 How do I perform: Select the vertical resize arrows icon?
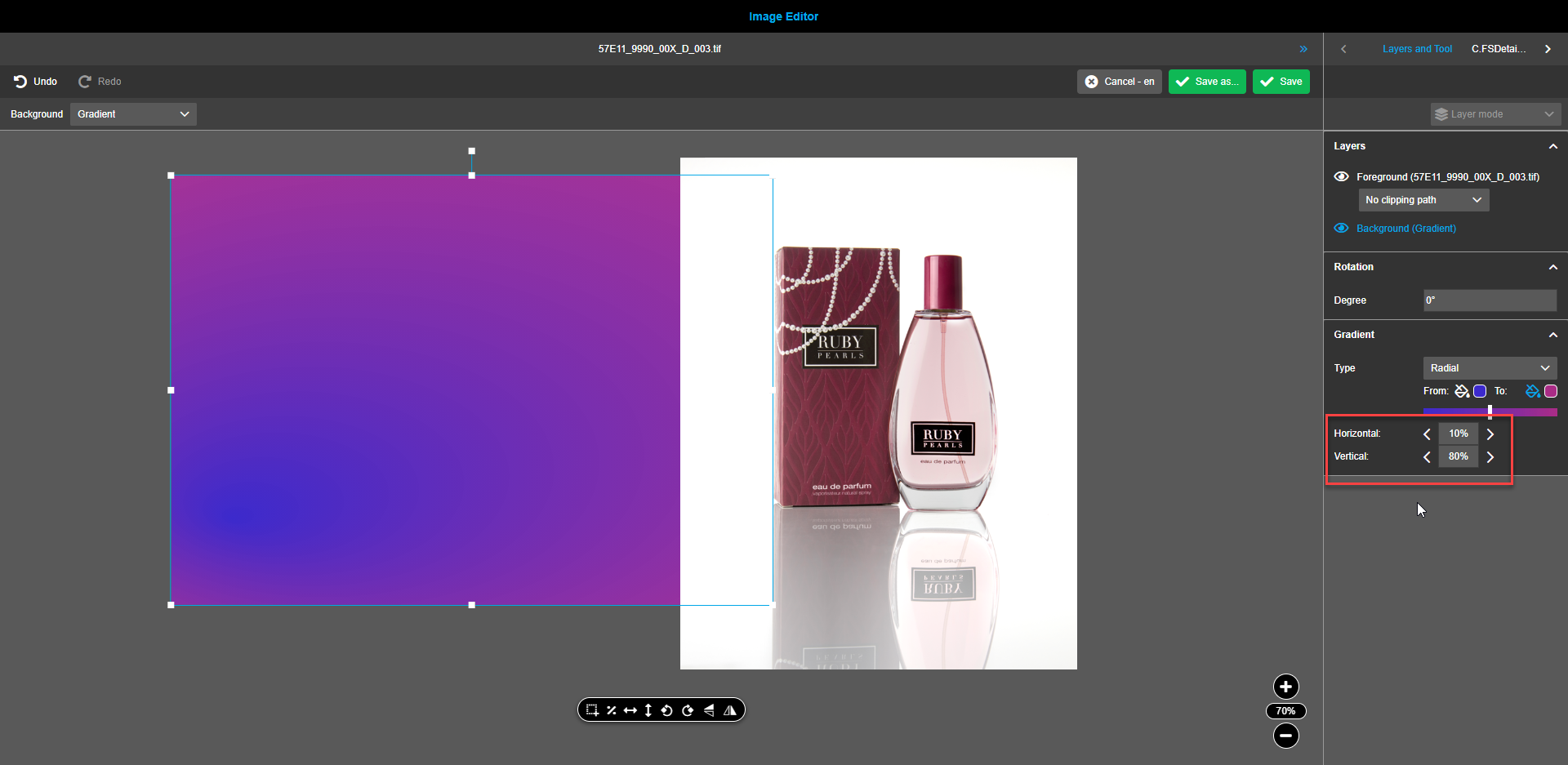tap(648, 709)
